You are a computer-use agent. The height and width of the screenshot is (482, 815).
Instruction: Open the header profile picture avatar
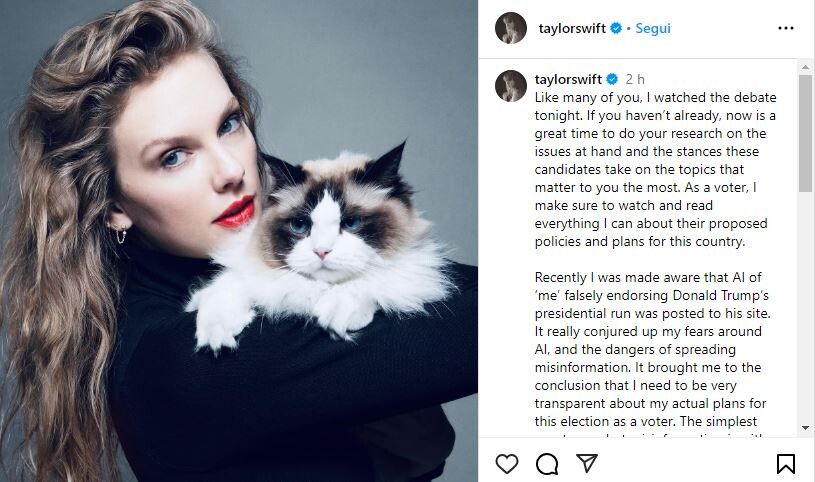coord(510,28)
